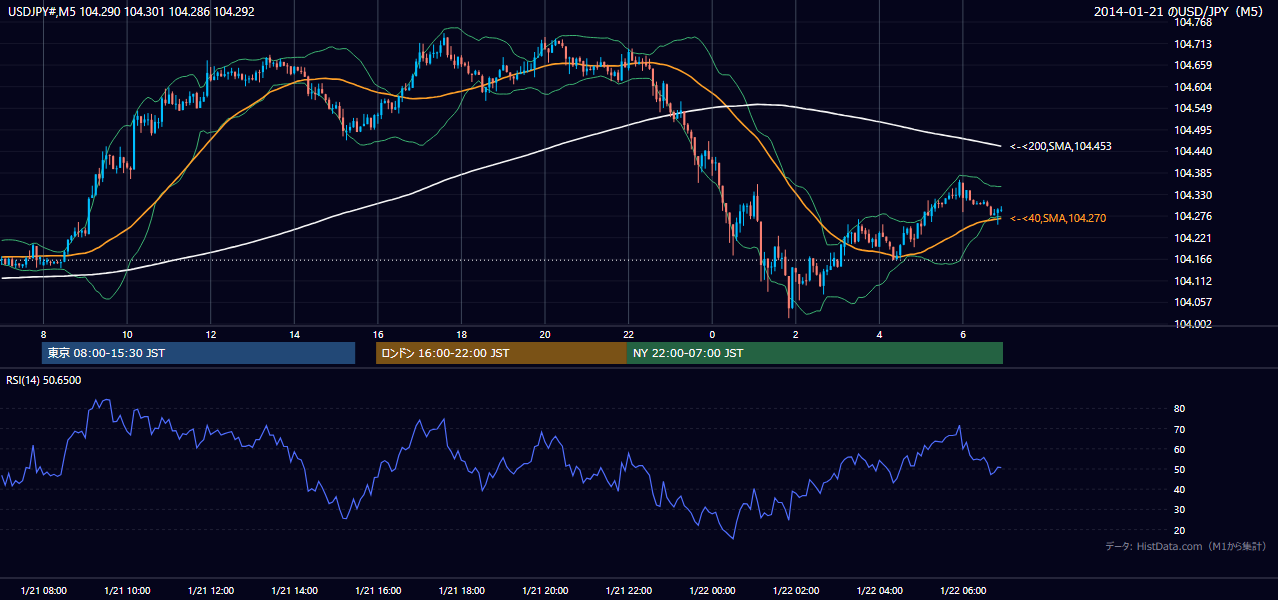Select the ロンドン 16:00-22:00 JST session bar
Image resolution: width=1278 pixels, height=600 pixels.
[x=501, y=353]
